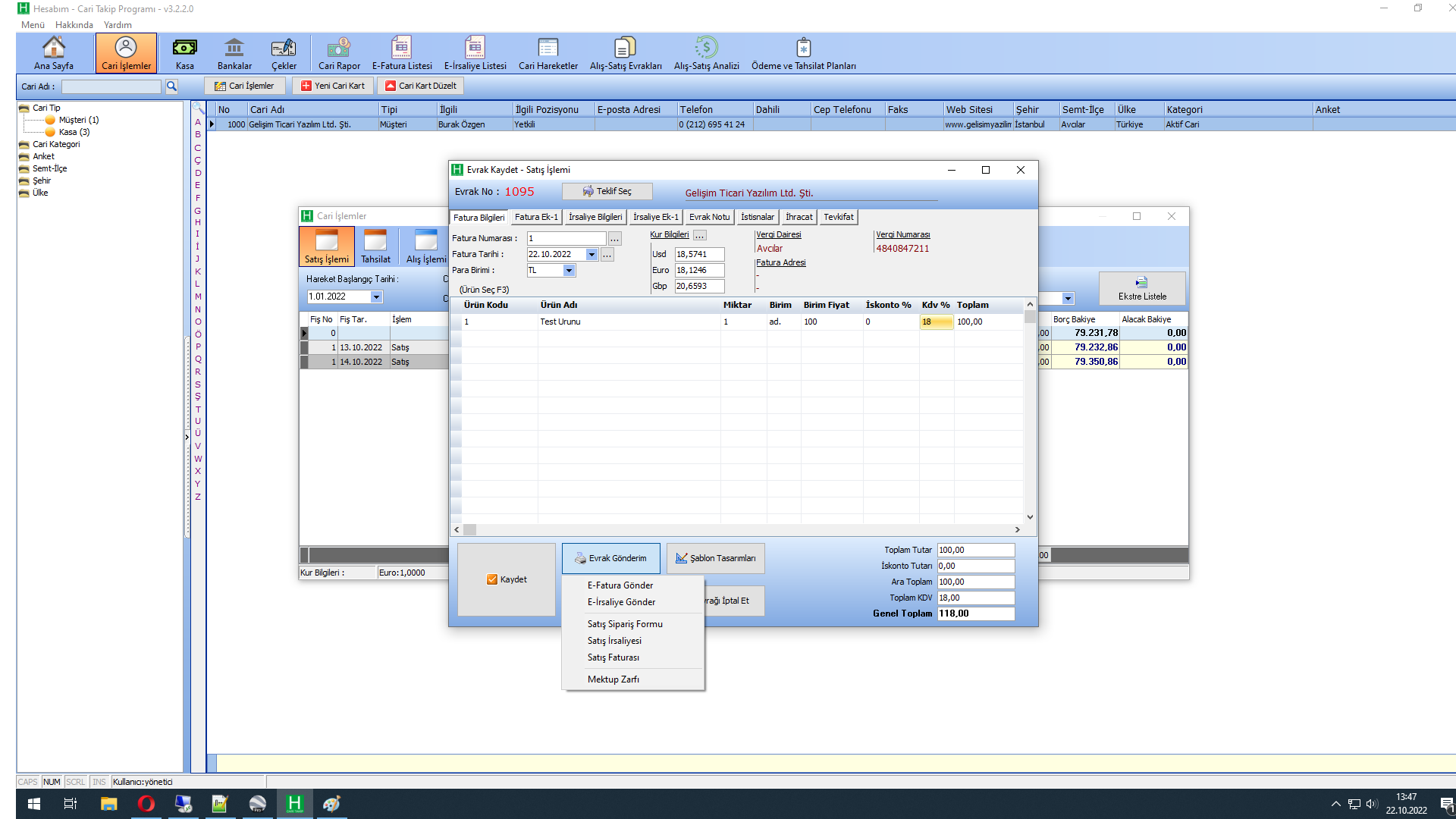
Task: Click Cari Adı search field
Action: (x=111, y=86)
